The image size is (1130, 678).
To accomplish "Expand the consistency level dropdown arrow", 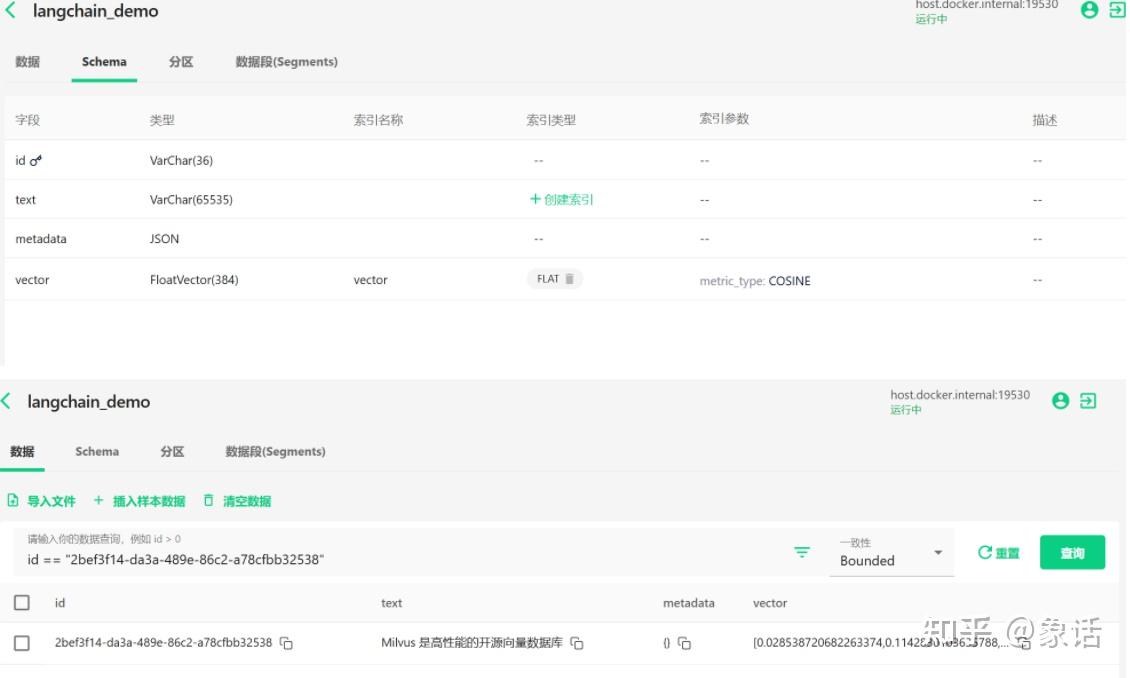I will pyautogui.click(x=937, y=552).
